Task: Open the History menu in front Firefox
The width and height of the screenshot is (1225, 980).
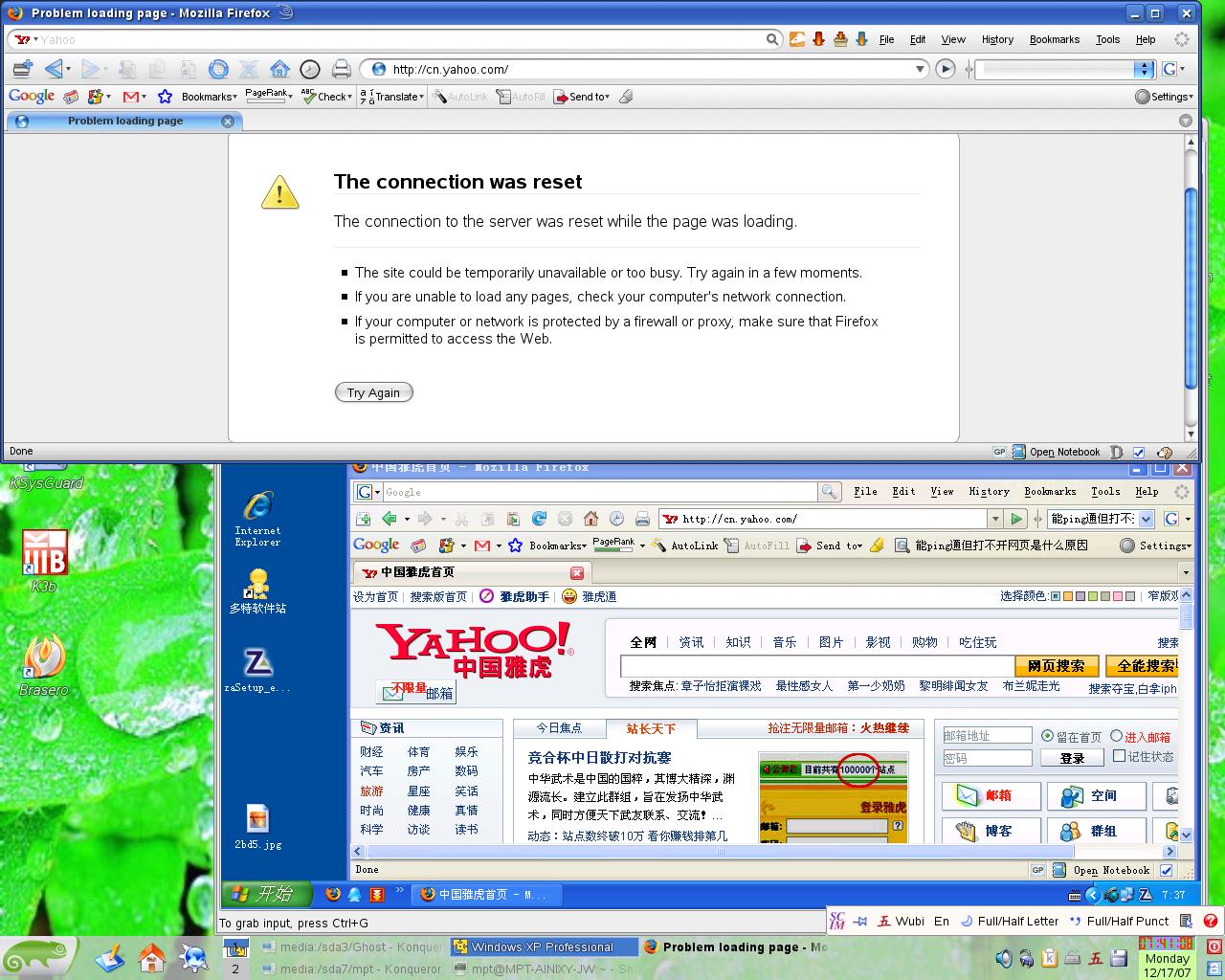Action: pyautogui.click(x=997, y=39)
